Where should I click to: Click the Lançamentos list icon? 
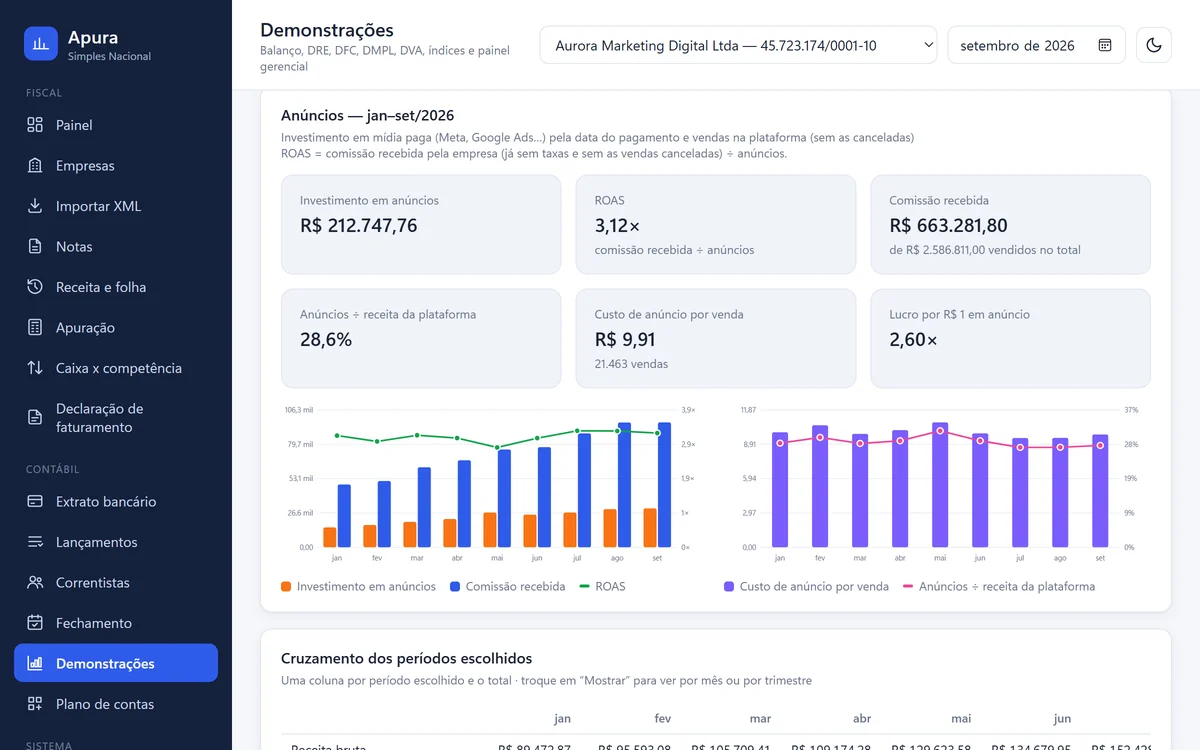pos(35,542)
